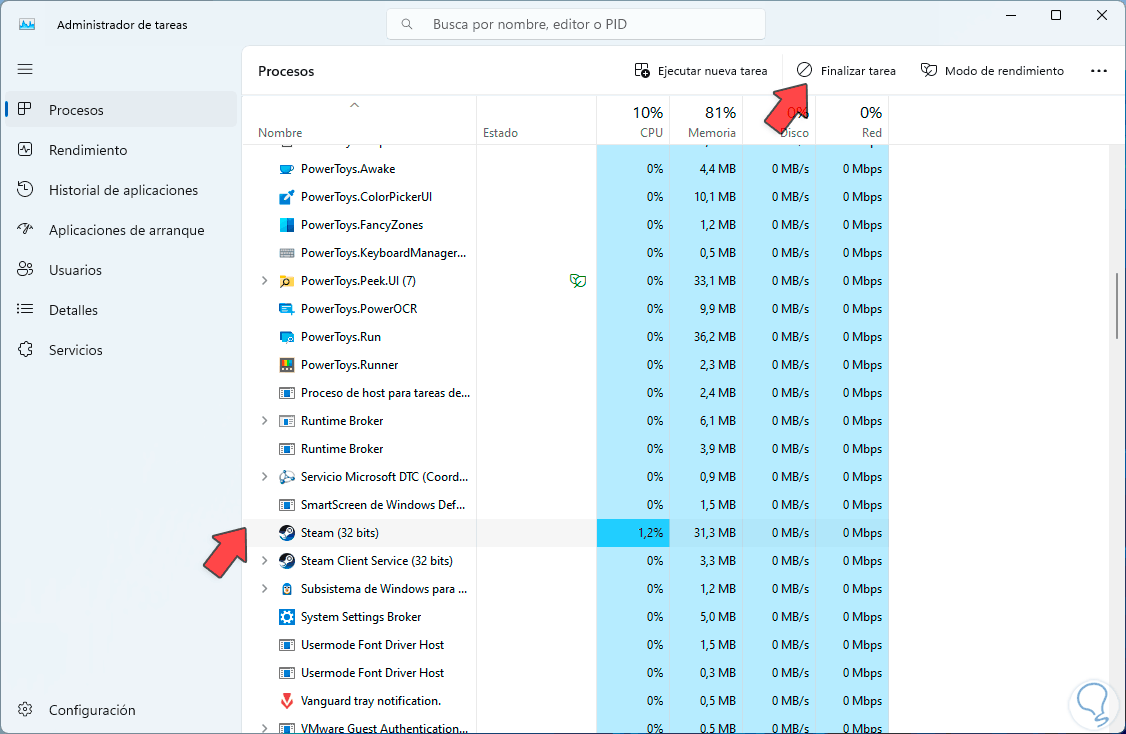Screen dimensions: 1126x734
Task: Select the second Usermode Font Driver Host row
Action: click(x=566, y=673)
